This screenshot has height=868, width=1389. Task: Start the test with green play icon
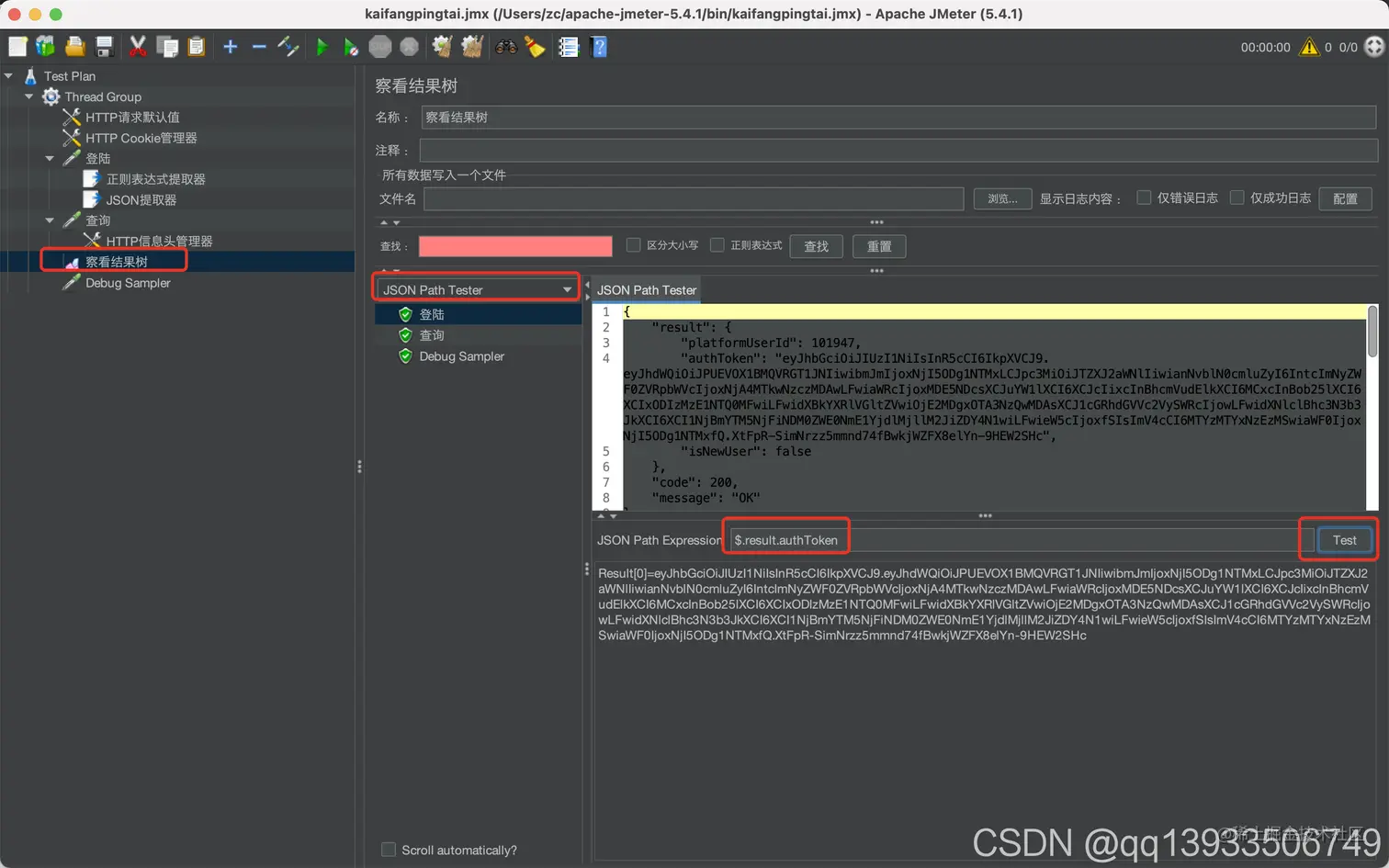[322, 47]
